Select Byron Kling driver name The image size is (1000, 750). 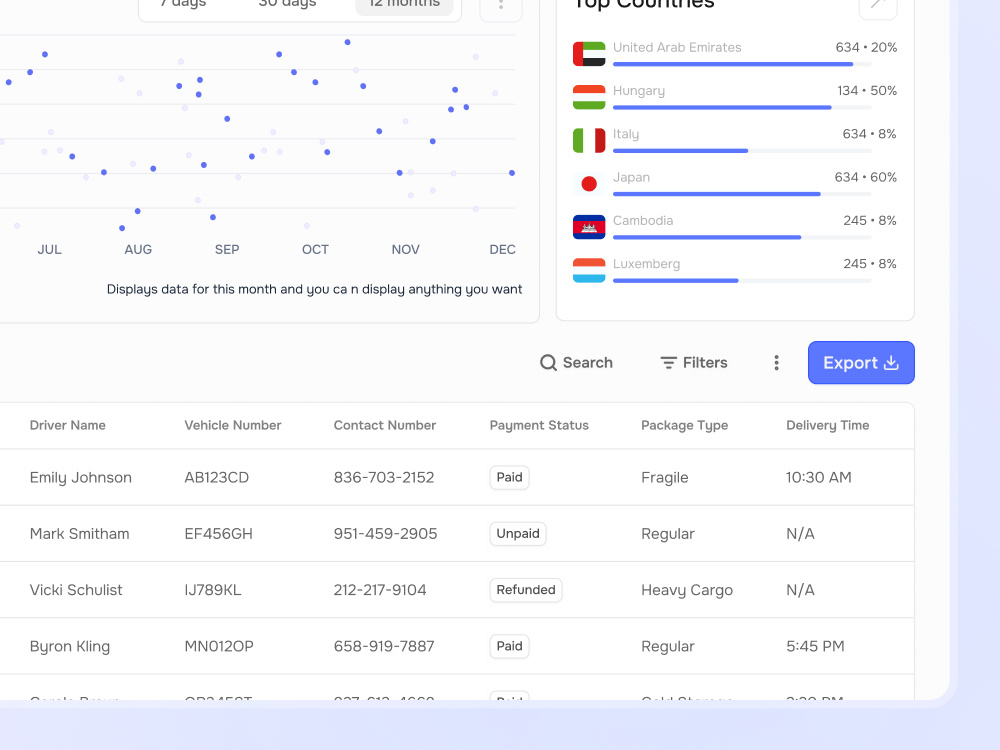pos(70,646)
